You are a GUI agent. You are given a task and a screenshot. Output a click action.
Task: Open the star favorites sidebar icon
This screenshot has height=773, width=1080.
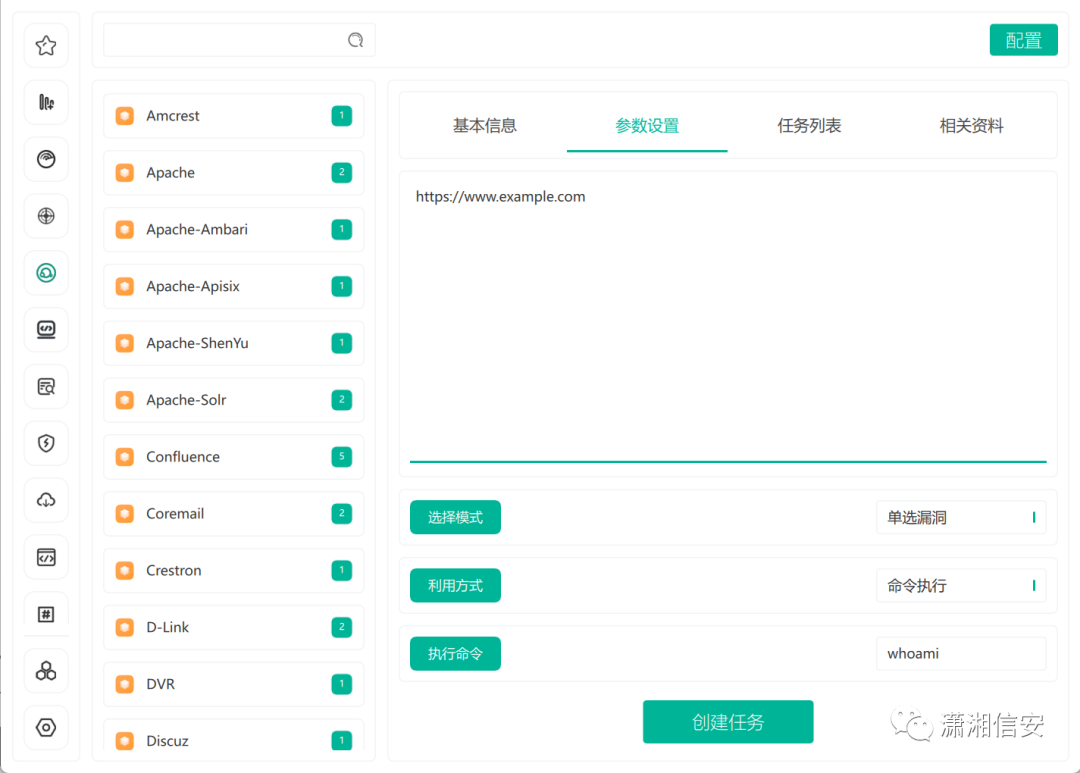[46, 45]
